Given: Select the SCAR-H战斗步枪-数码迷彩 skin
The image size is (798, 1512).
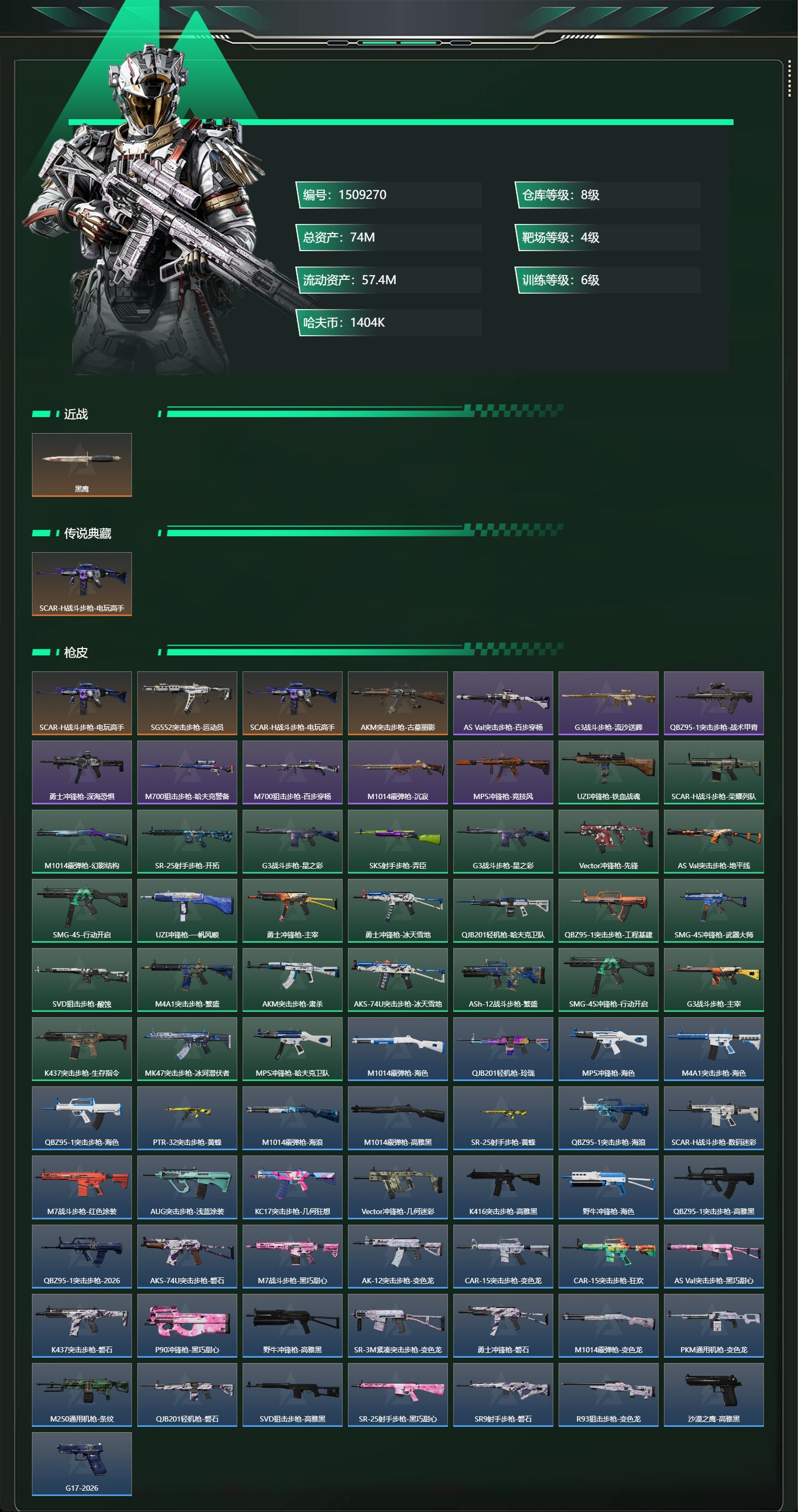Looking at the screenshot, I should pos(713,1118).
